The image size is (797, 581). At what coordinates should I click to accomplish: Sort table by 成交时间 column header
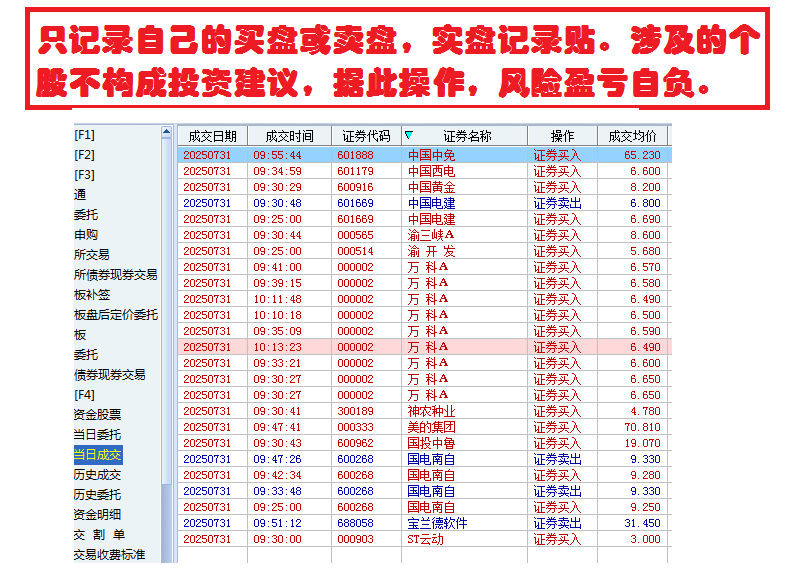[289, 136]
